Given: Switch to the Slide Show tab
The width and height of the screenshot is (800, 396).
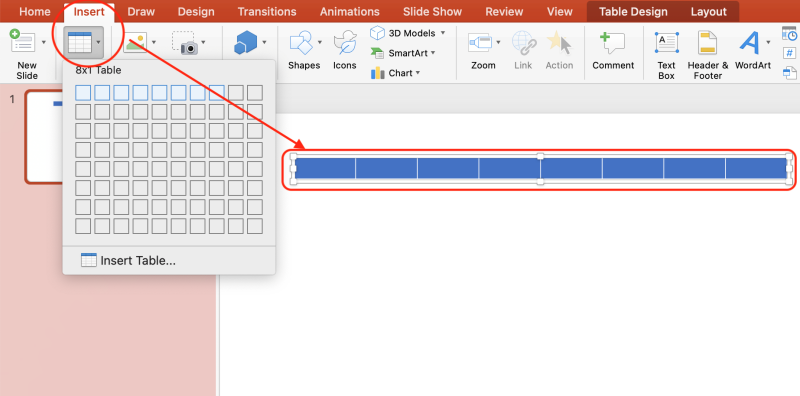Looking at the screenshot, I should point(432,12).
